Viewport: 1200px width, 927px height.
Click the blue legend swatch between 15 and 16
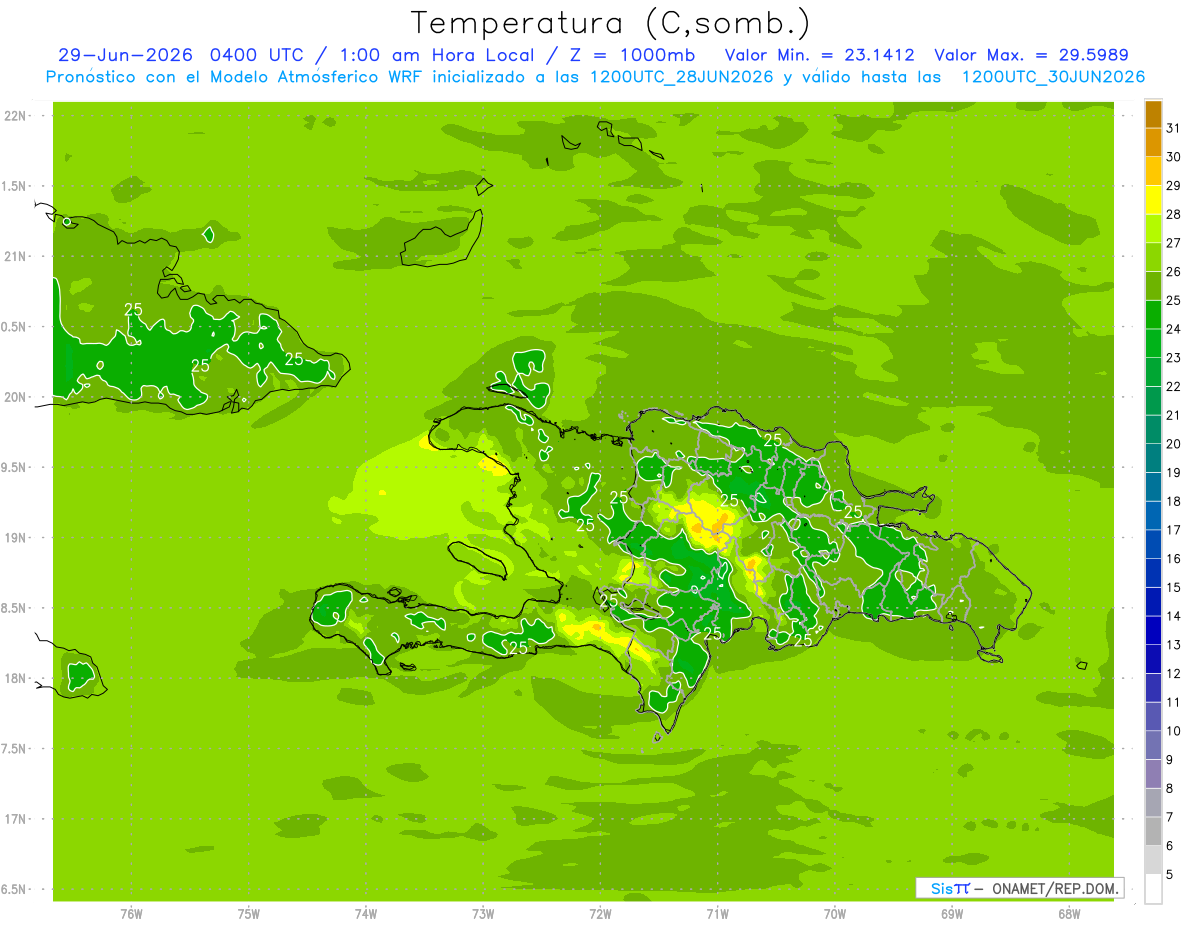pos(1153,573)
